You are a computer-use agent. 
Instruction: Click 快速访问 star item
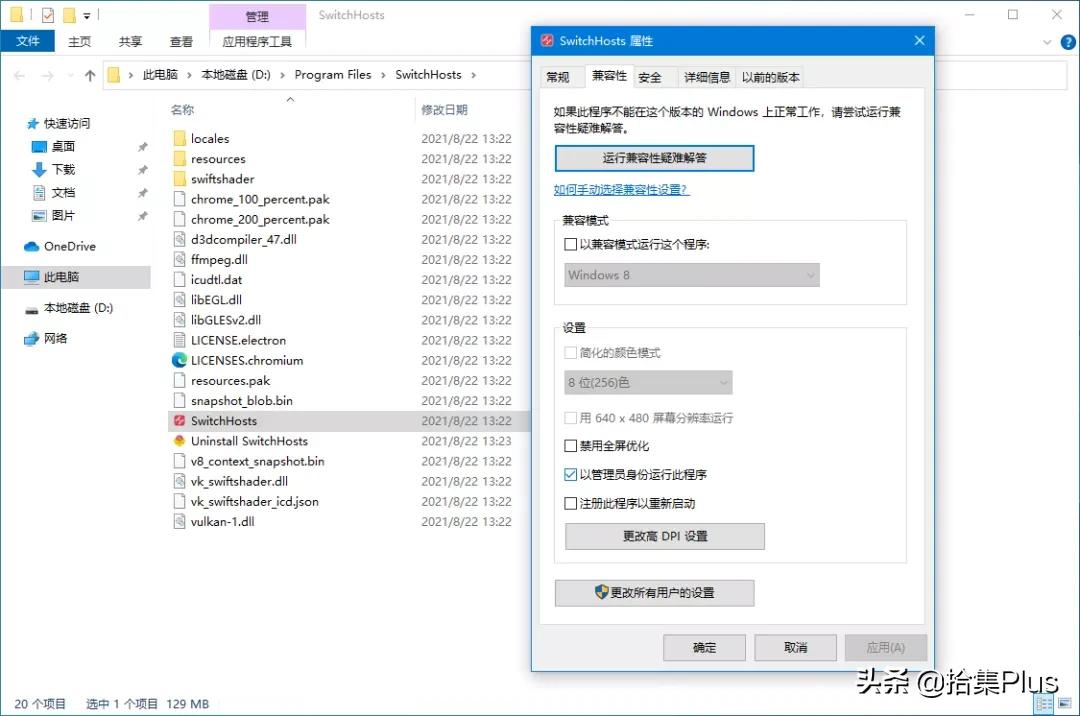[58, 123]
